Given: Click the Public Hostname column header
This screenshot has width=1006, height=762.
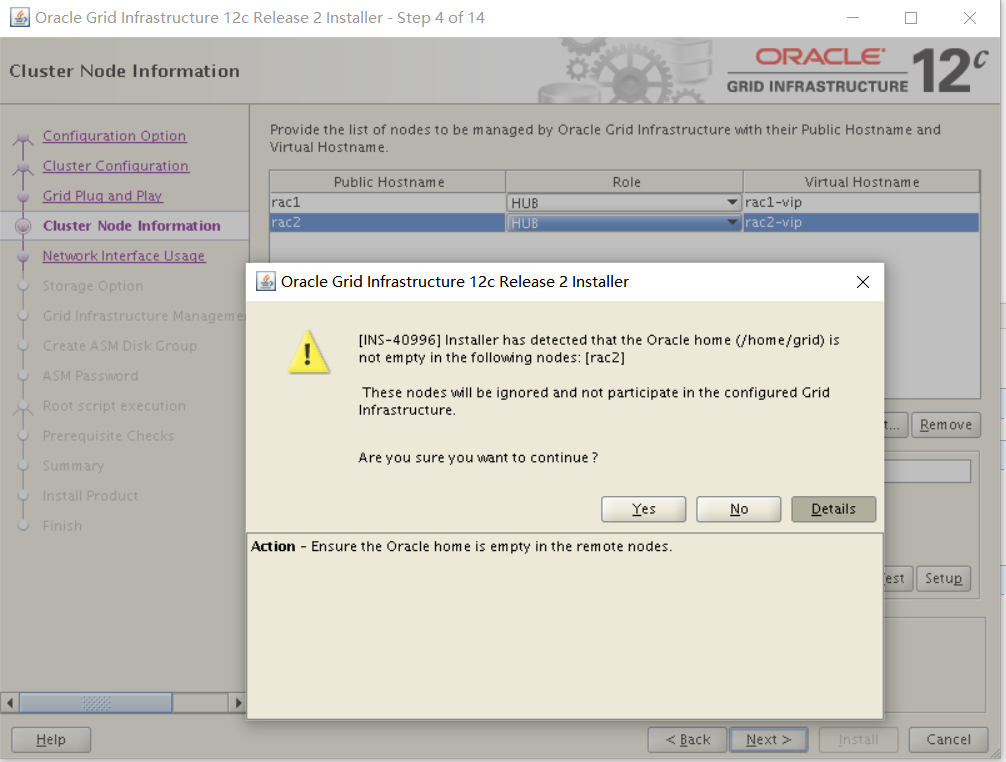Looking at the screenshot, I should (388, 182).
